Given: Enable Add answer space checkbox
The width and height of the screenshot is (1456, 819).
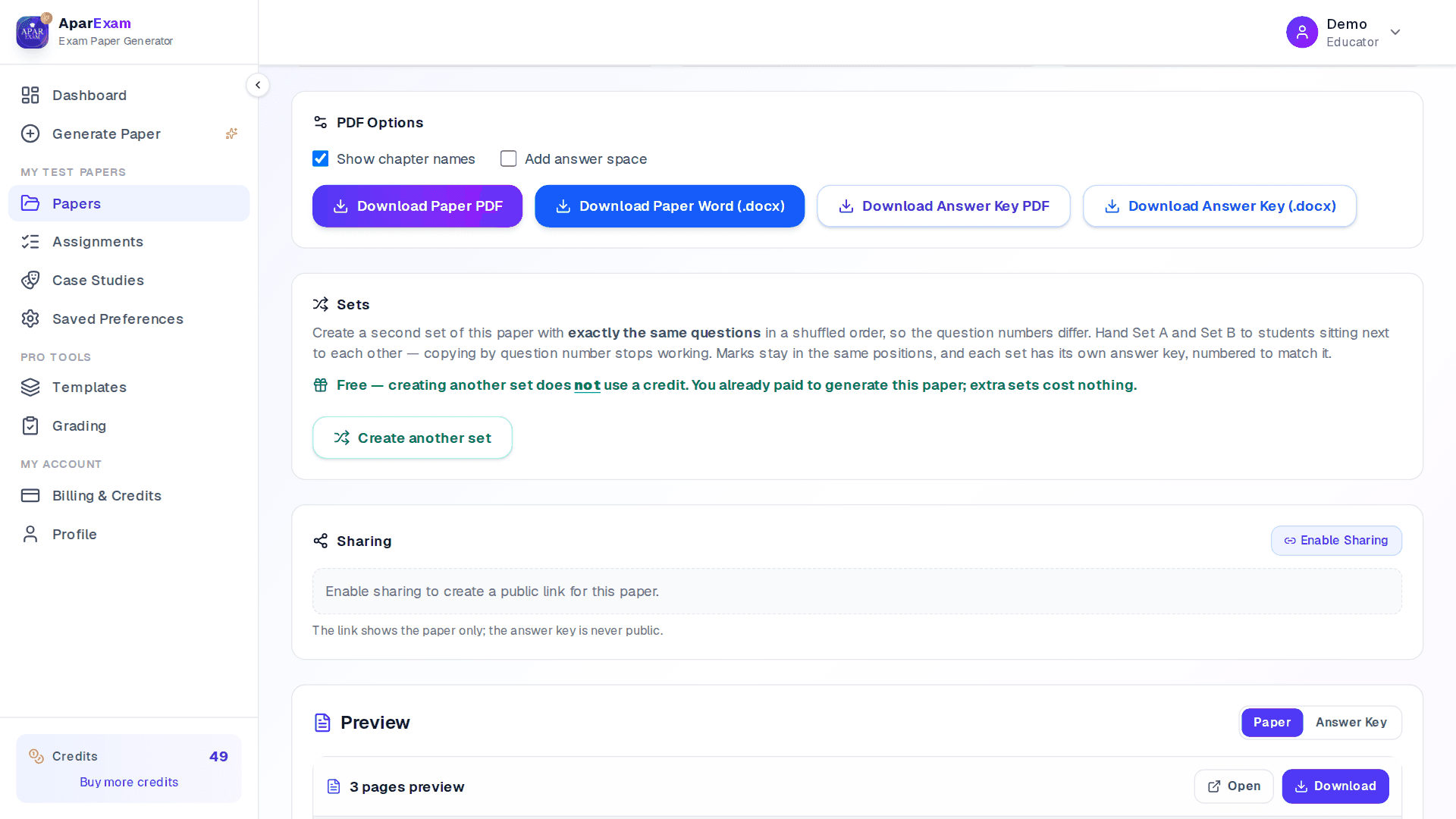Looking at the screenshot, I should 509,158.
